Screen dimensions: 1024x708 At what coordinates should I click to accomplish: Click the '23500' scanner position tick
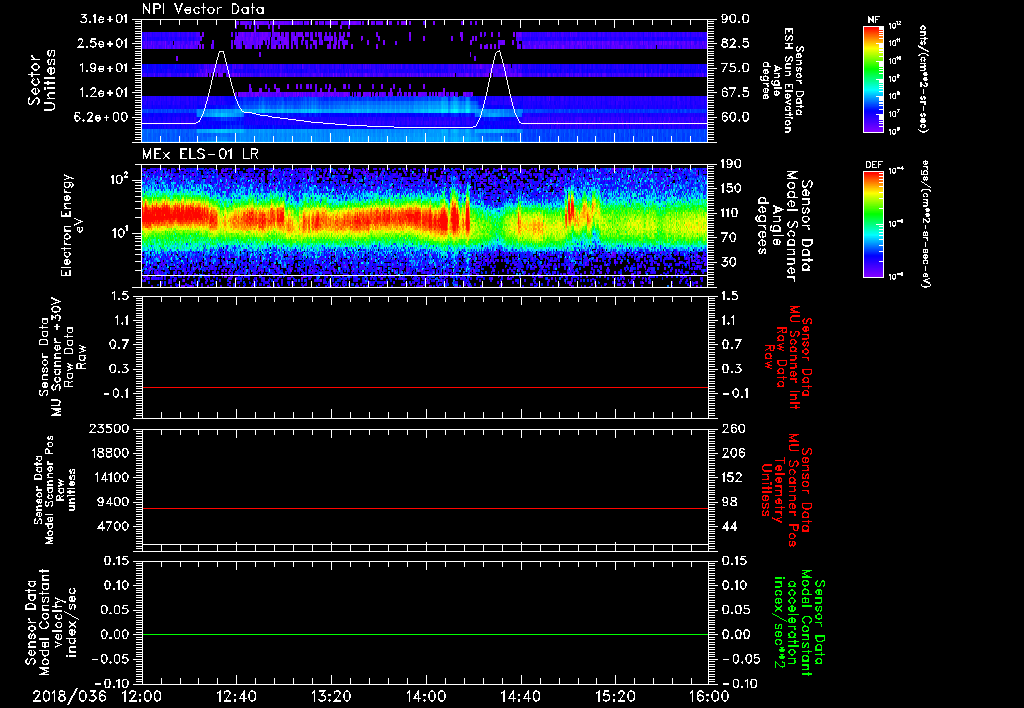pos(110,429)
